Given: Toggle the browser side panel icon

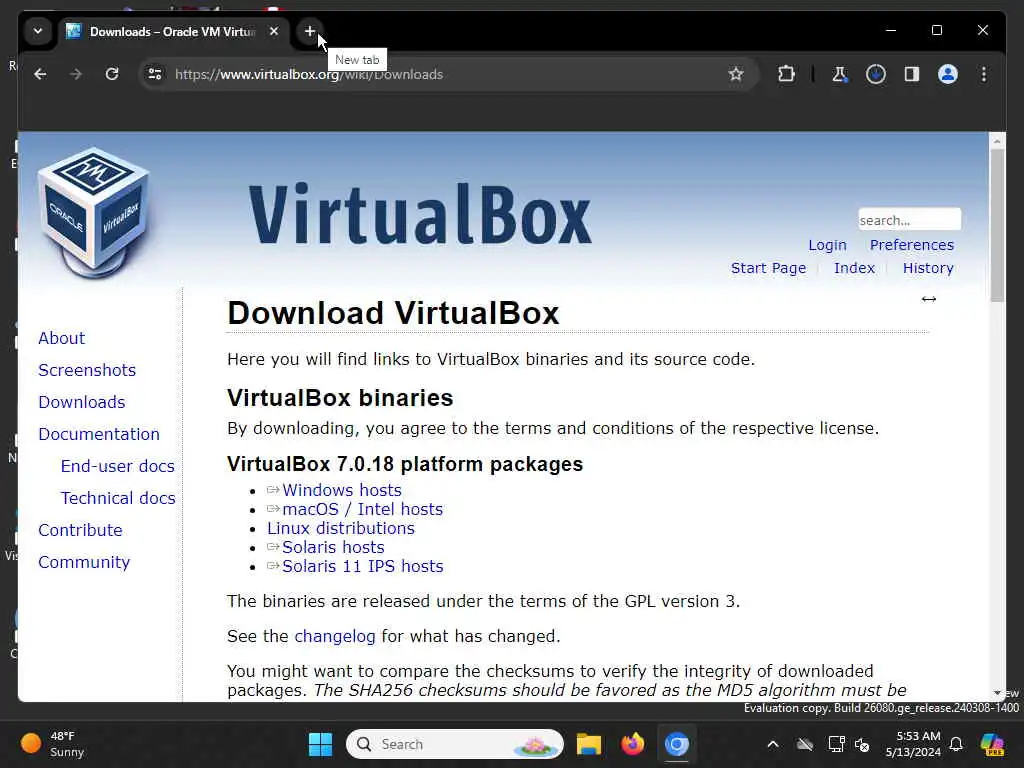Looking at the screenshot, I should pyautogui.click(x=912, y=74).
